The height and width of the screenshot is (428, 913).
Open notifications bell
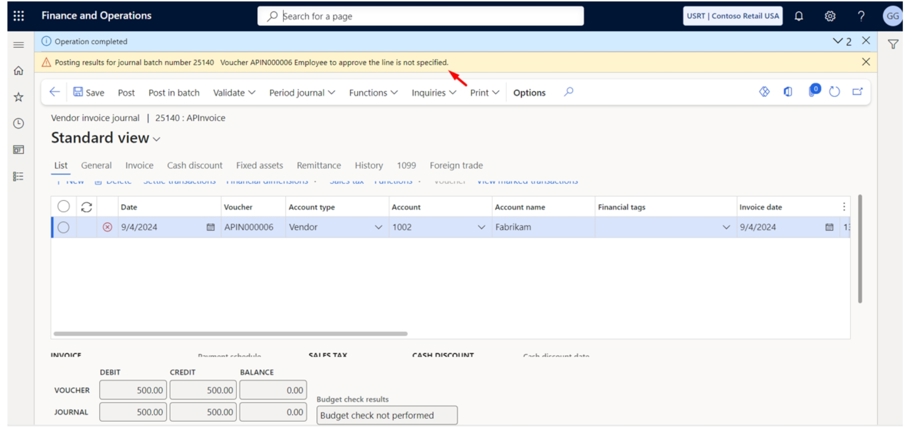(799, 16)
